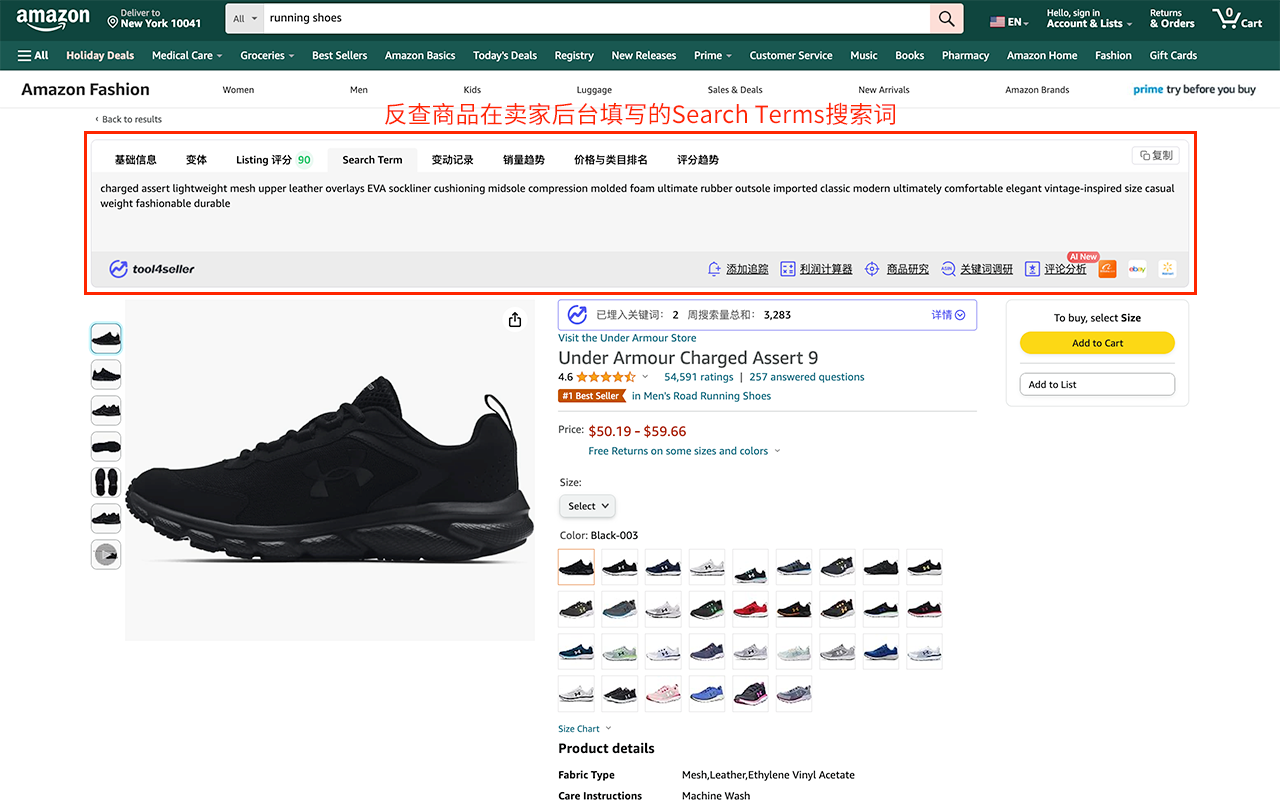Image resolution: width=1280 pixels, height=800 pixels.
Task: Switch to the 销量趋势 tab
Action: (x=524, y=160)
